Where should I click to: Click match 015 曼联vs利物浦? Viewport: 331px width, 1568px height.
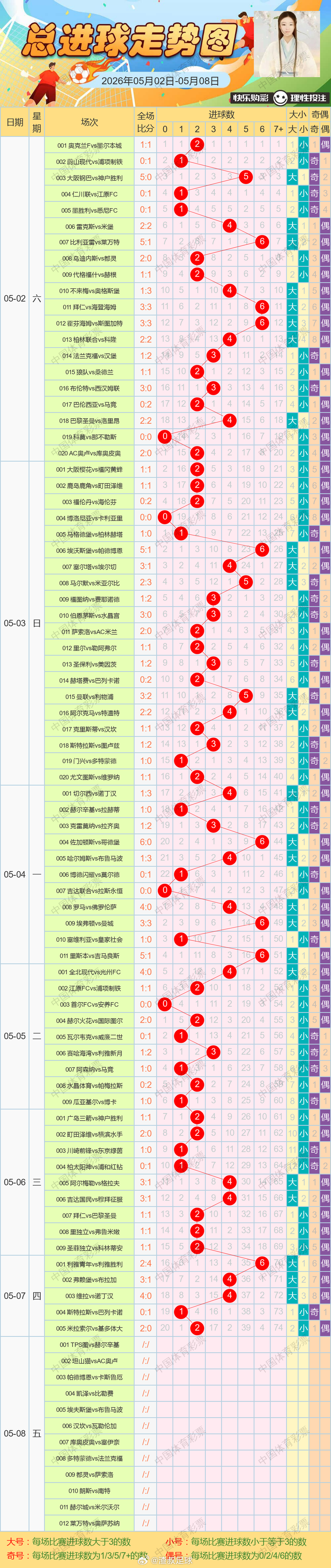point(89,696)
